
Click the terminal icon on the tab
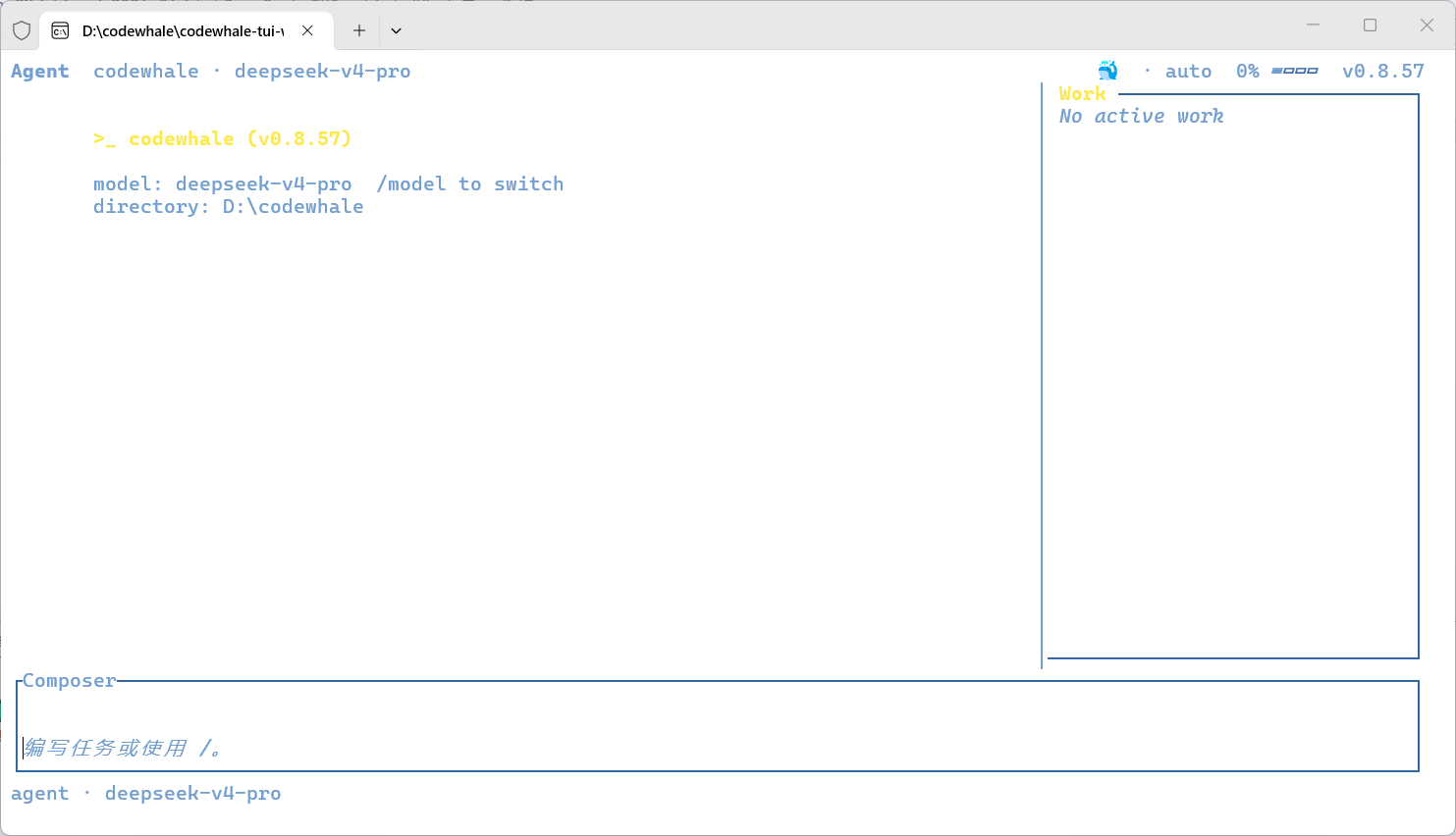(x=60, y=30)
